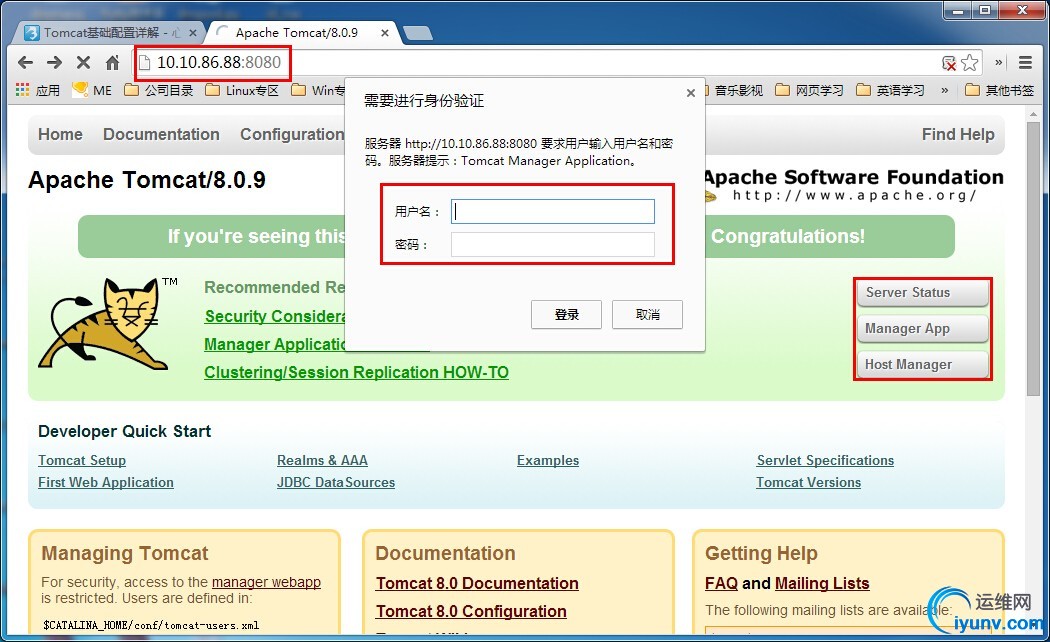The height and width of the screenshot is (642, 1050).
Task: Focus the 密码 password field
Action: pyautogui.click(x=552, y=244)
